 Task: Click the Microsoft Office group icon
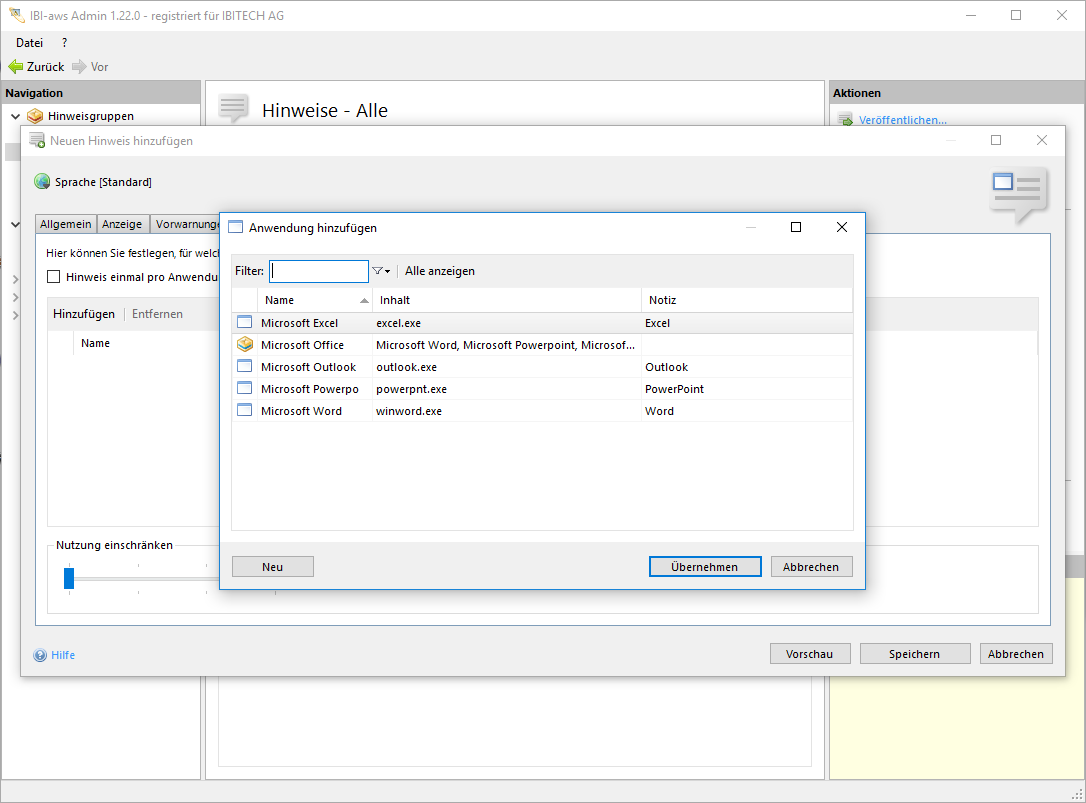245,345
